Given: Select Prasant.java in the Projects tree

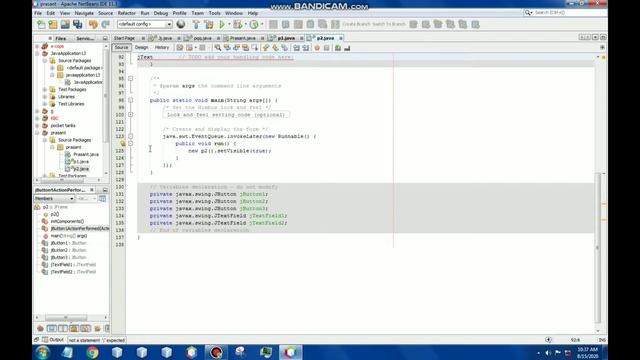Looking at the screenshot, I should pos(86,154).
